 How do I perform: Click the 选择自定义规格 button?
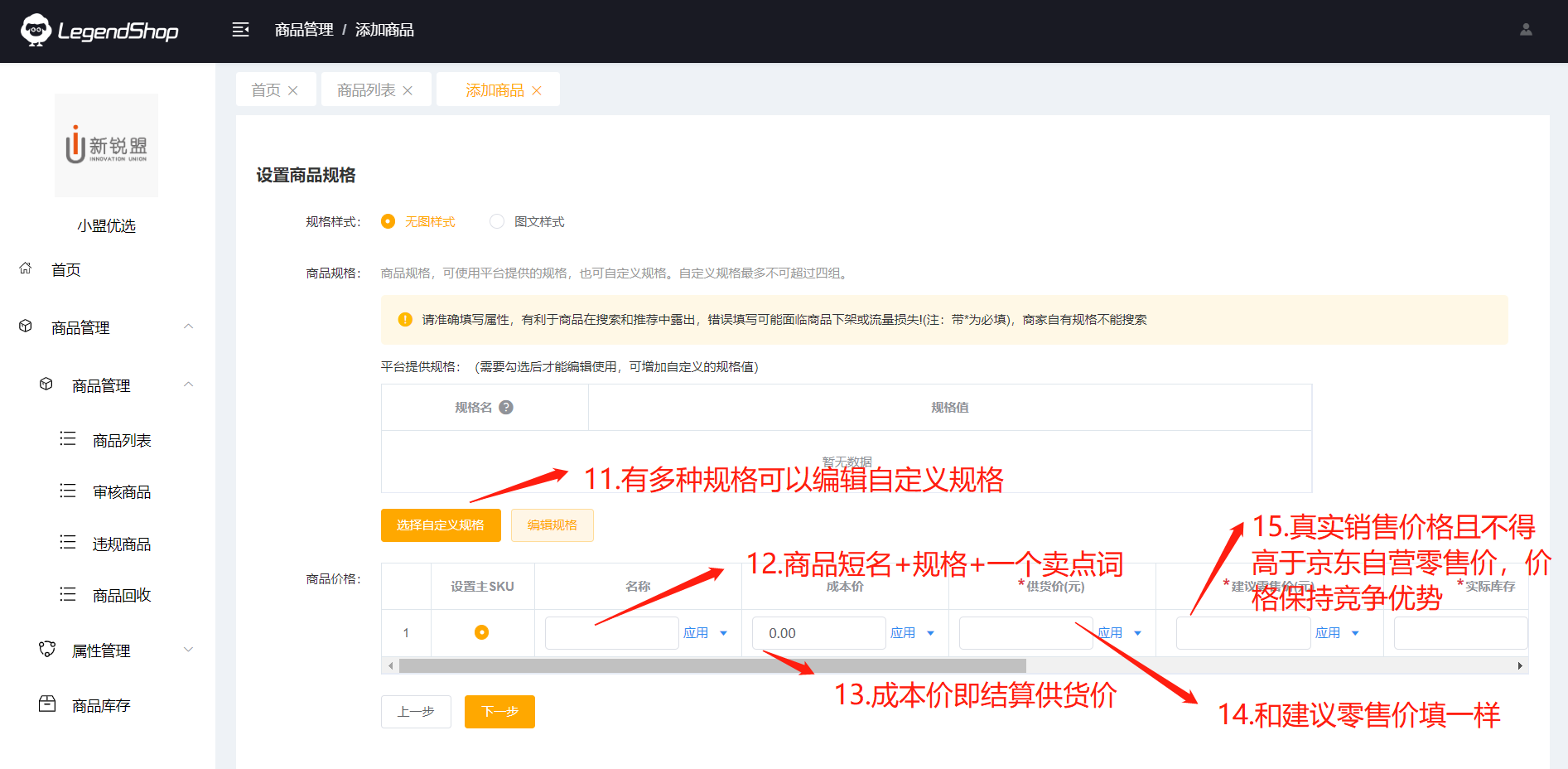point(441,525)
